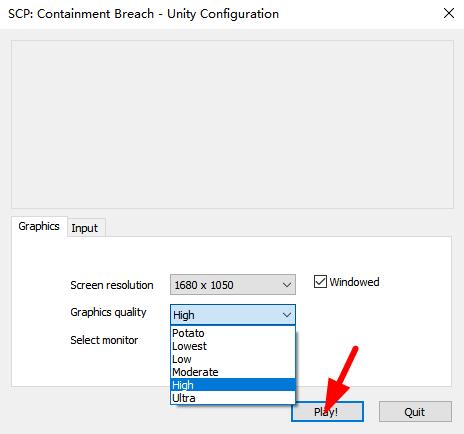The height and width of the screenshot is (434, 464).
Task: Close the Unity Configuration window
Action: [x=449, y=14]
